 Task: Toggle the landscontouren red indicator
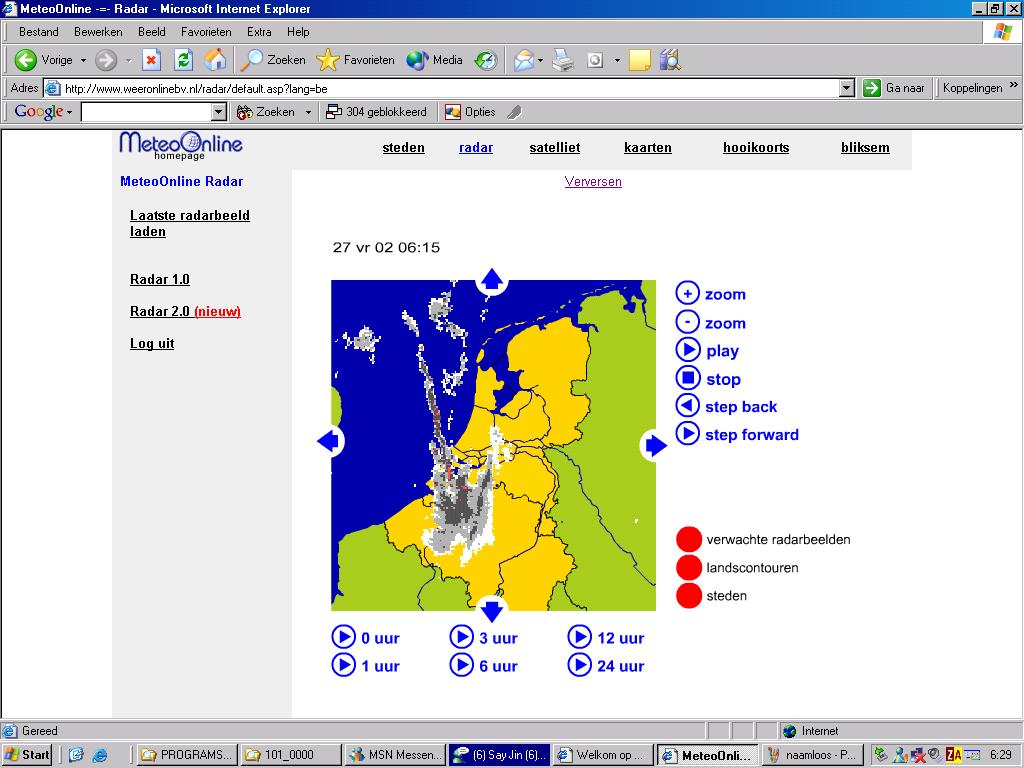689,568
